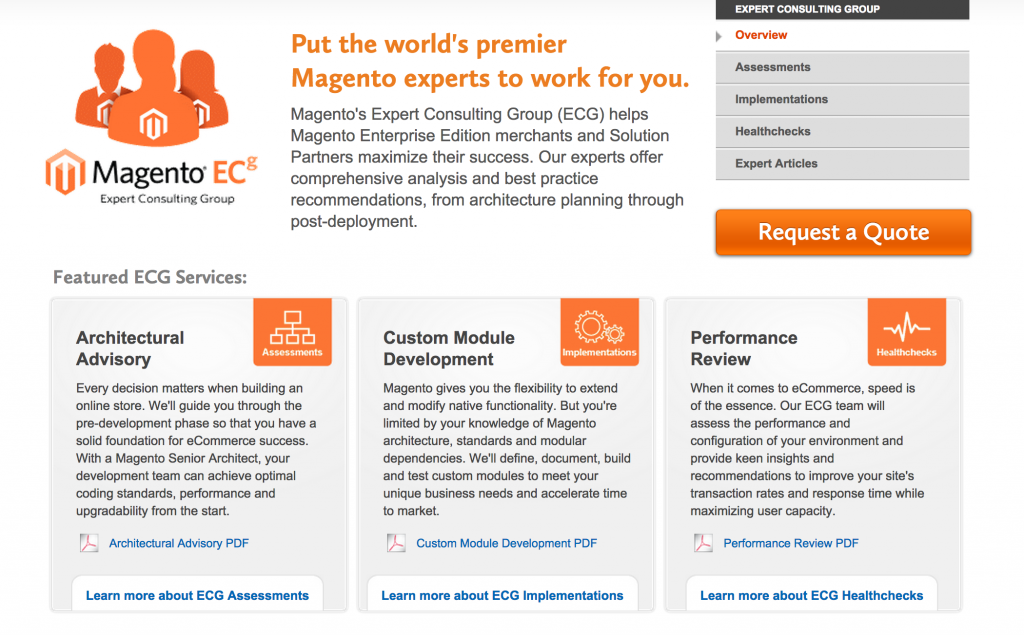The image size is (1024, 635).
Task: Open the Custom Module Development PDF link
Action: [507, 544]
